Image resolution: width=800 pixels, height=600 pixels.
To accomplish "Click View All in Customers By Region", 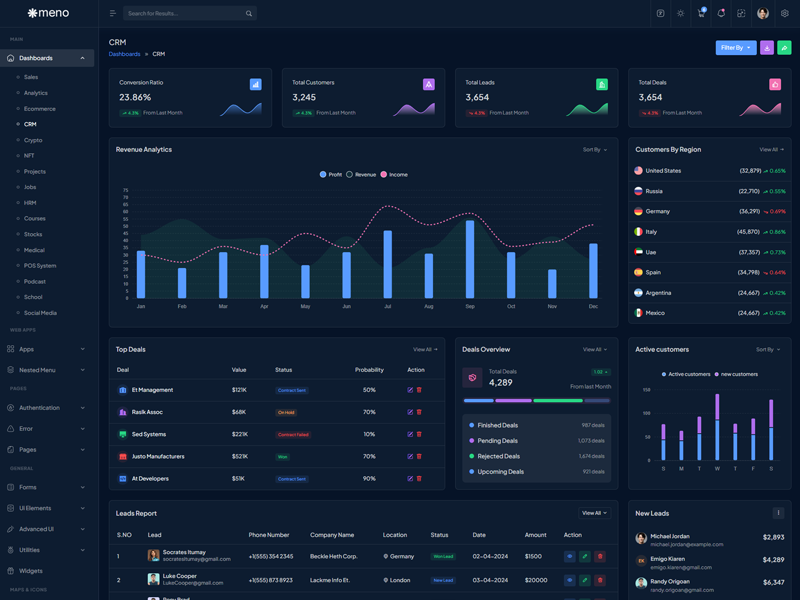I will (x=771, y=150).
